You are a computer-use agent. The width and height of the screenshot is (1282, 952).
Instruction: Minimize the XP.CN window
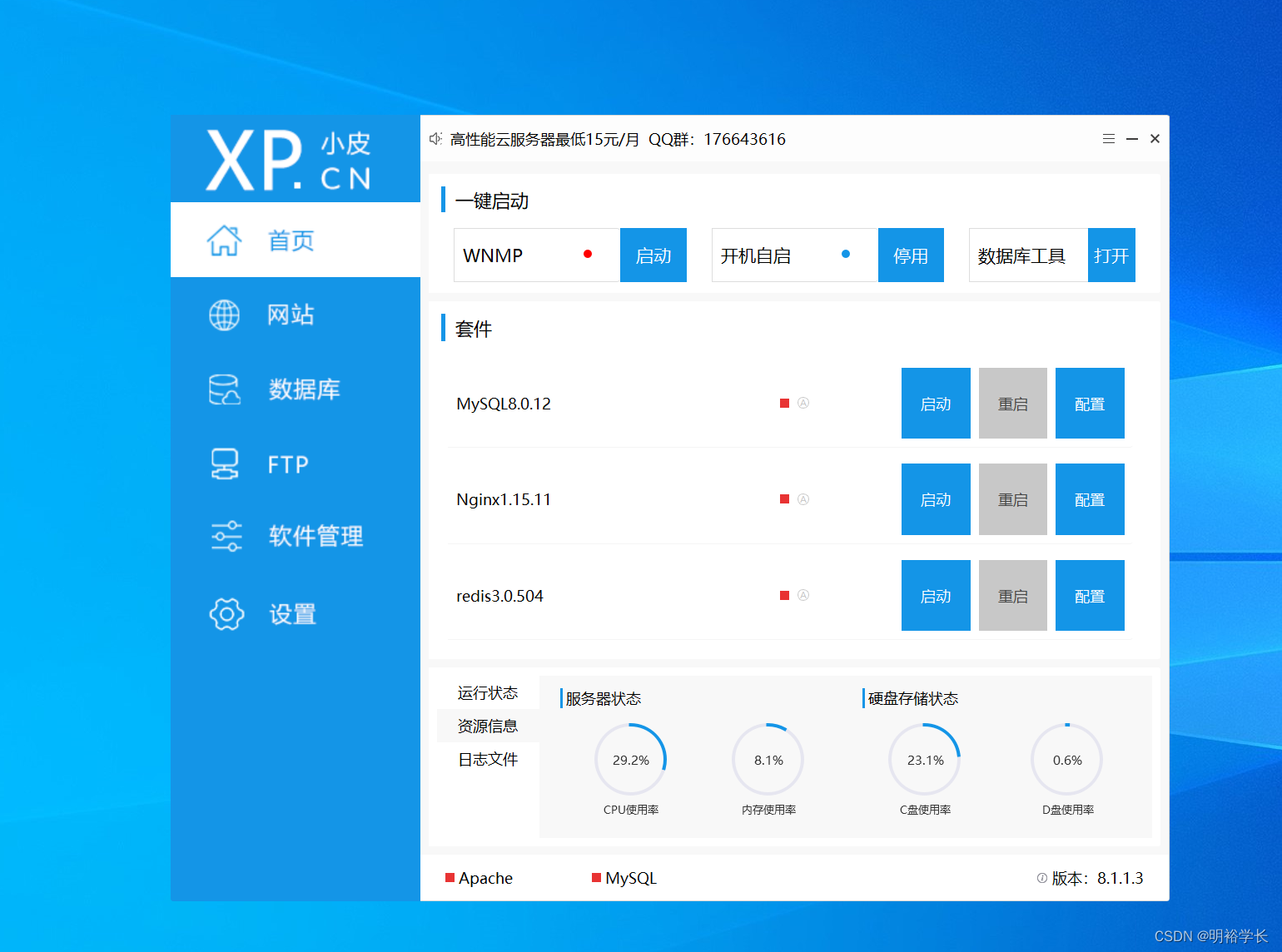coord(1132,139)
